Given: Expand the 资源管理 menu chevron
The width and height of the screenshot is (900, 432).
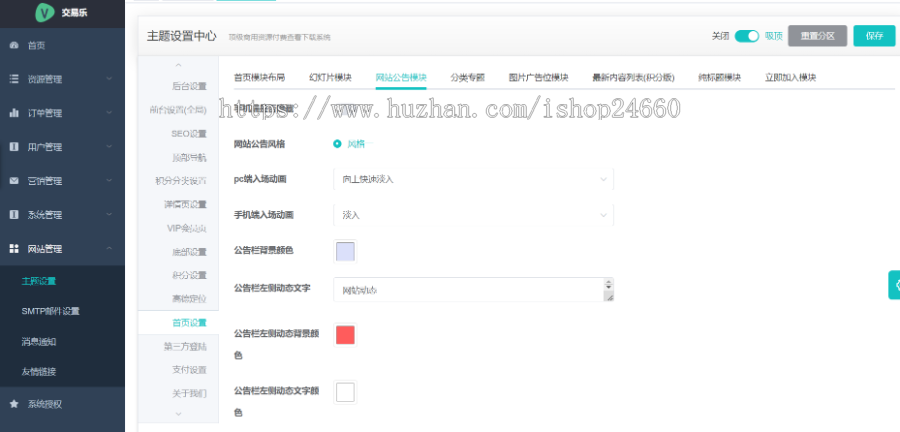Looking at the screenshot, I should 109,79.
